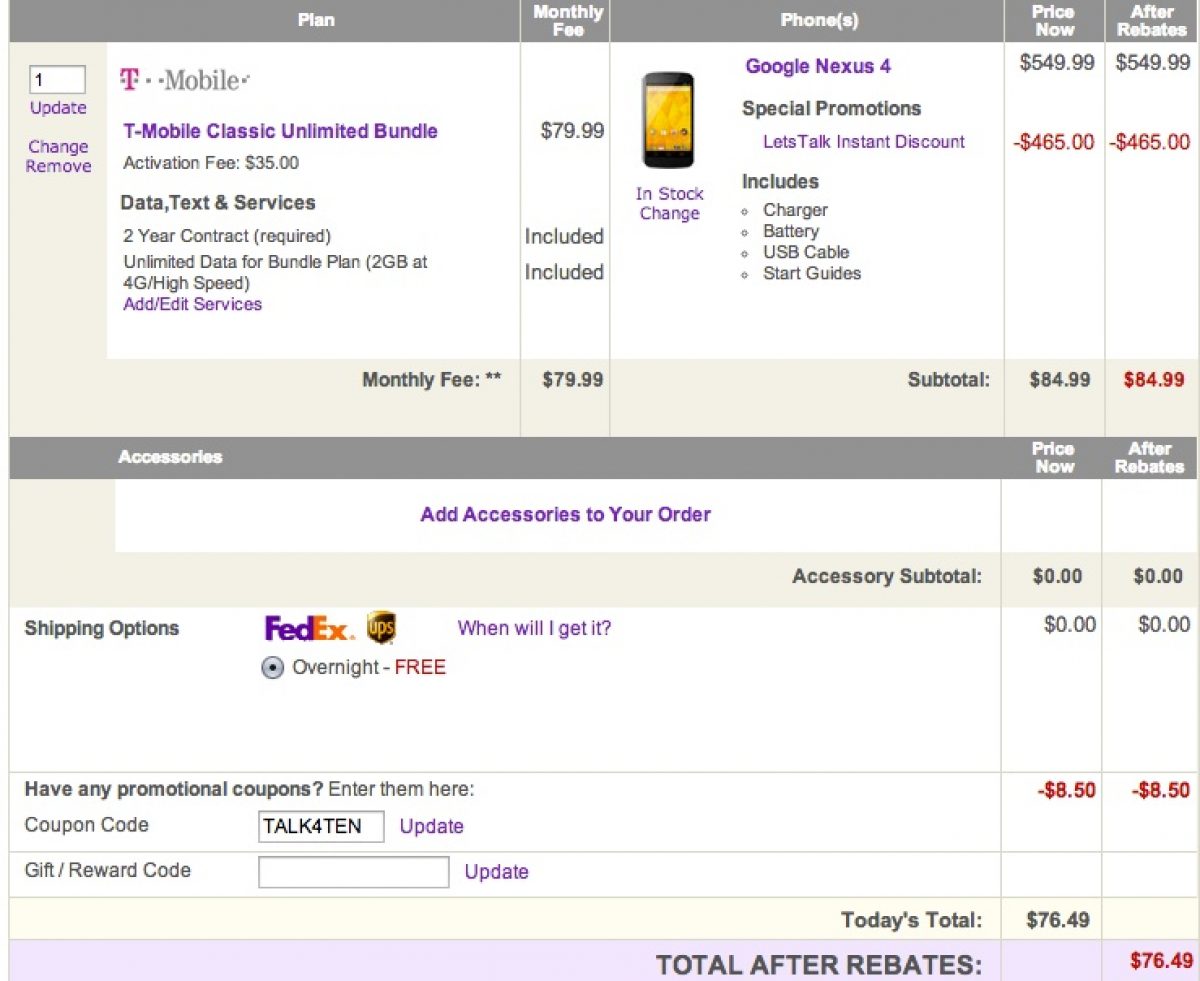Click the UPS shield logo

coord(381,628)
